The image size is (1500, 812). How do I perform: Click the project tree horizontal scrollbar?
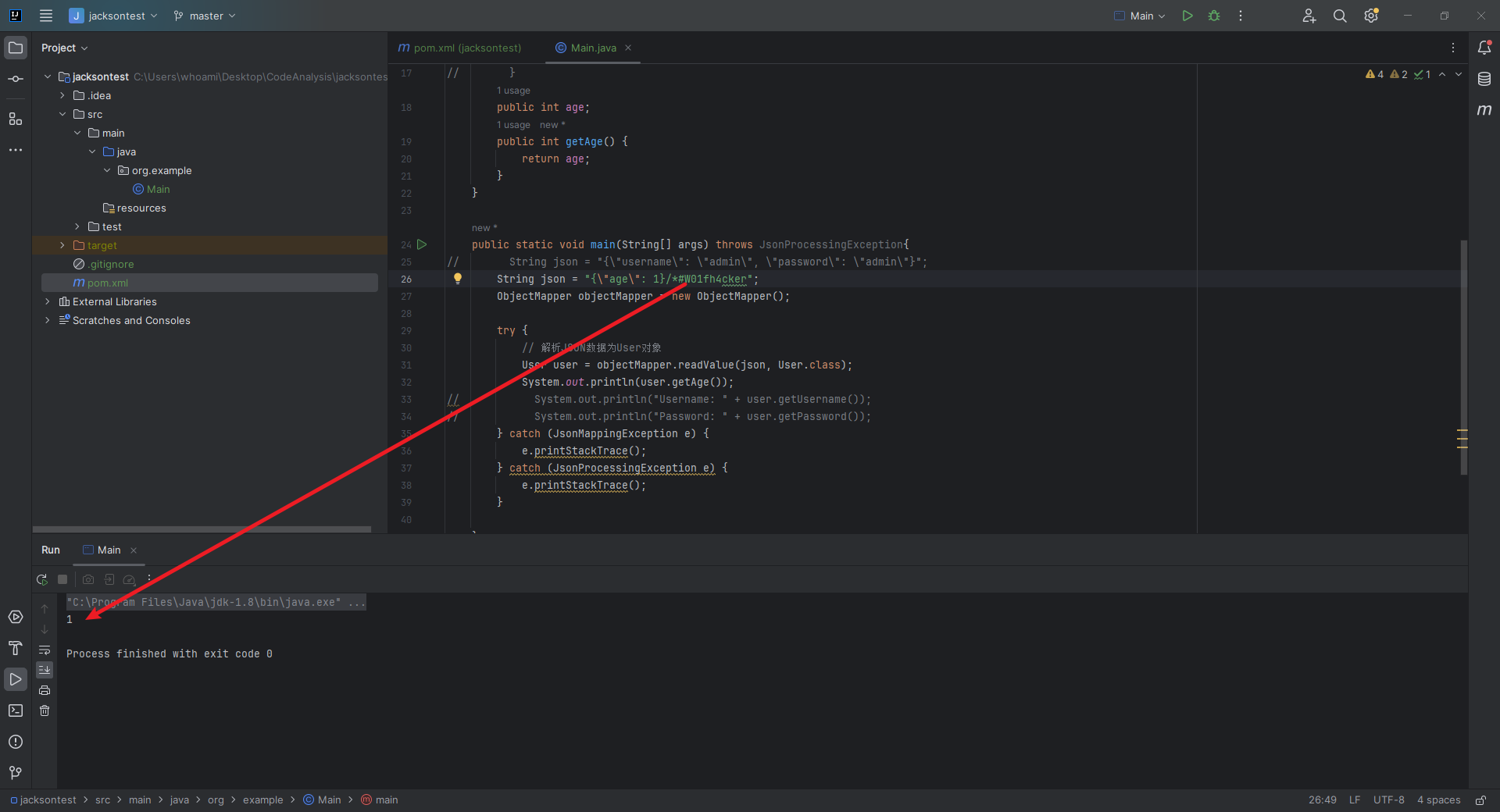click(x=202, y=529)
